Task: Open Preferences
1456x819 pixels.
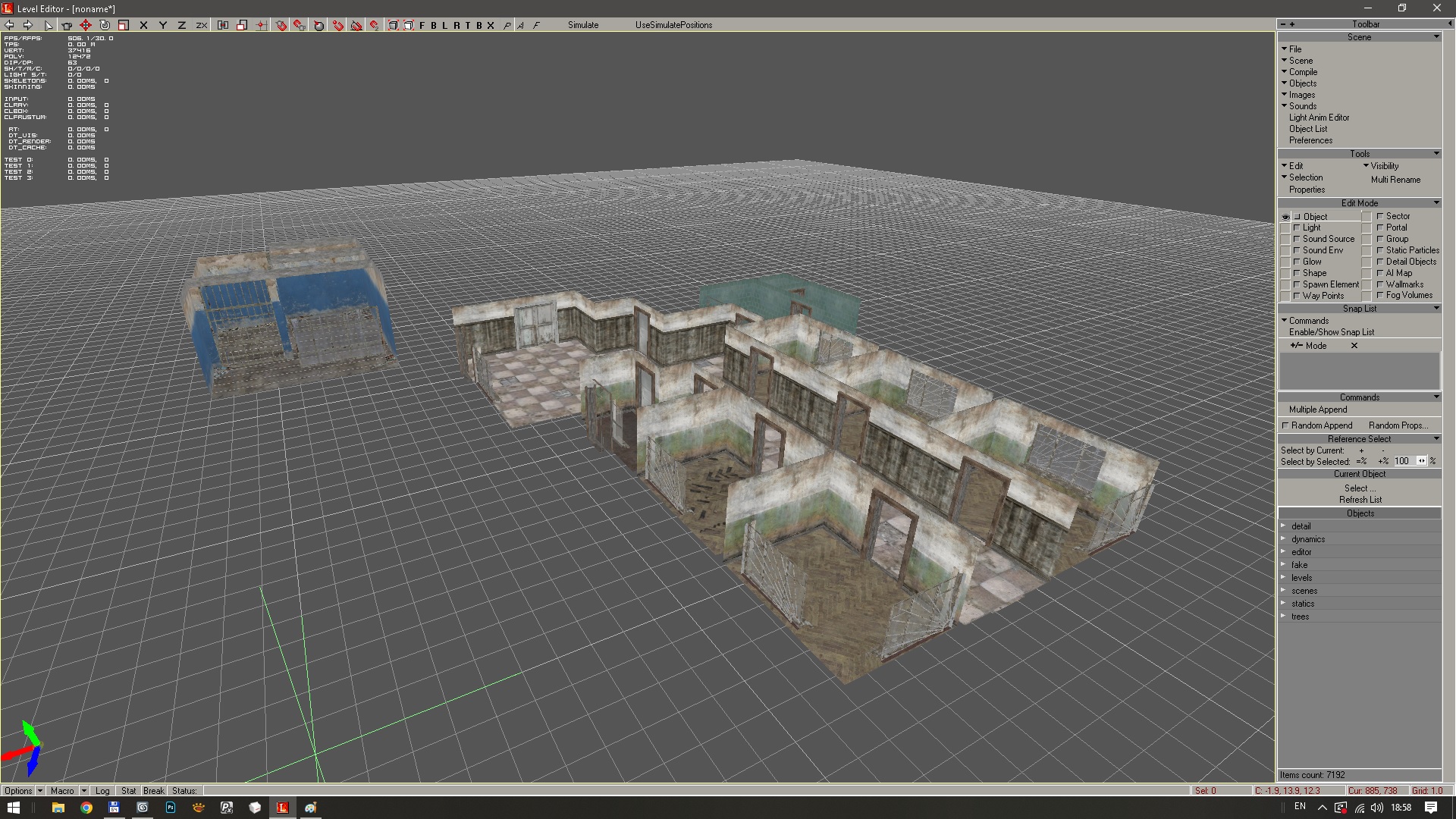Action: coord(1310,140)
